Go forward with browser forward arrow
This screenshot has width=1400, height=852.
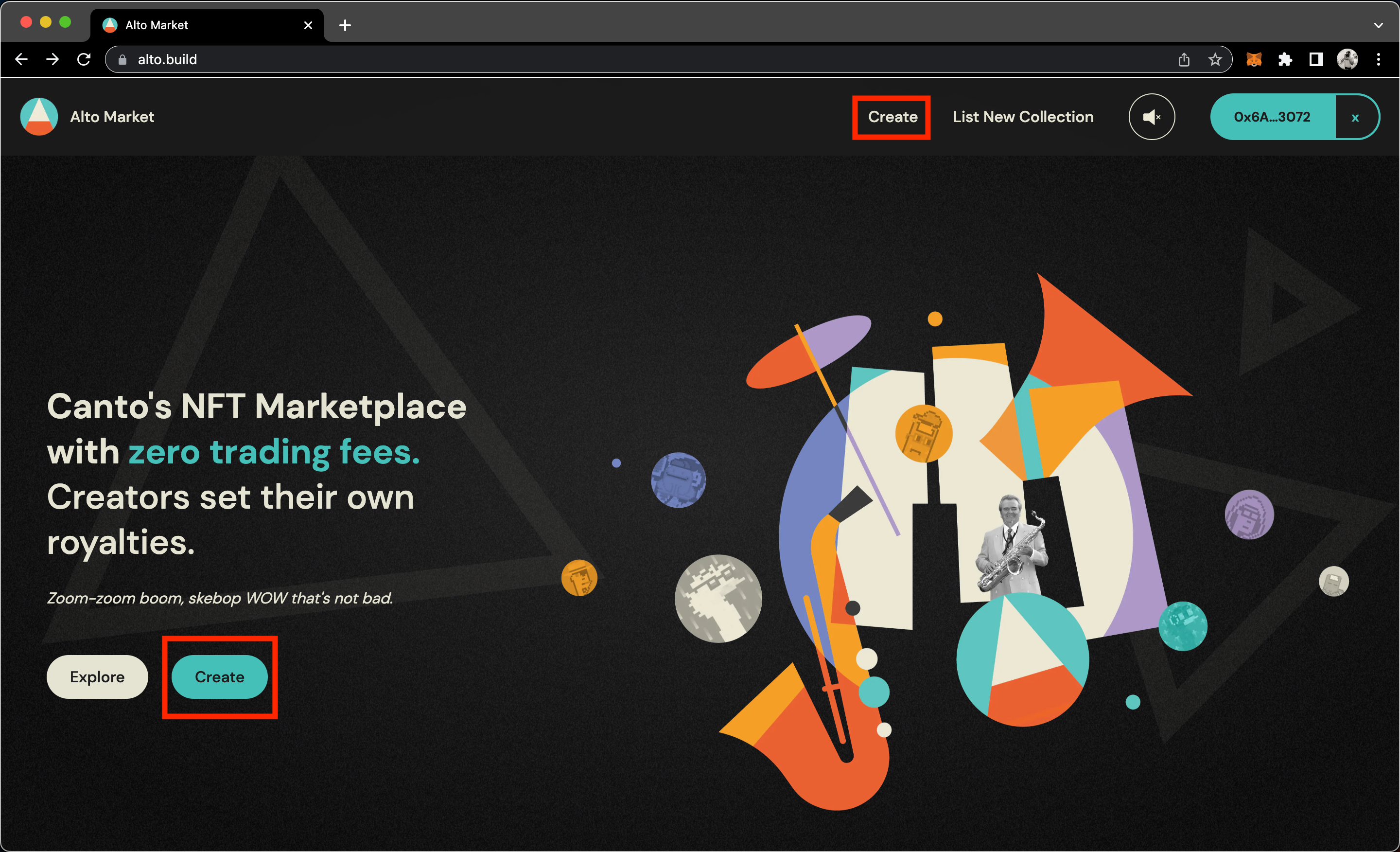point(53,59)
